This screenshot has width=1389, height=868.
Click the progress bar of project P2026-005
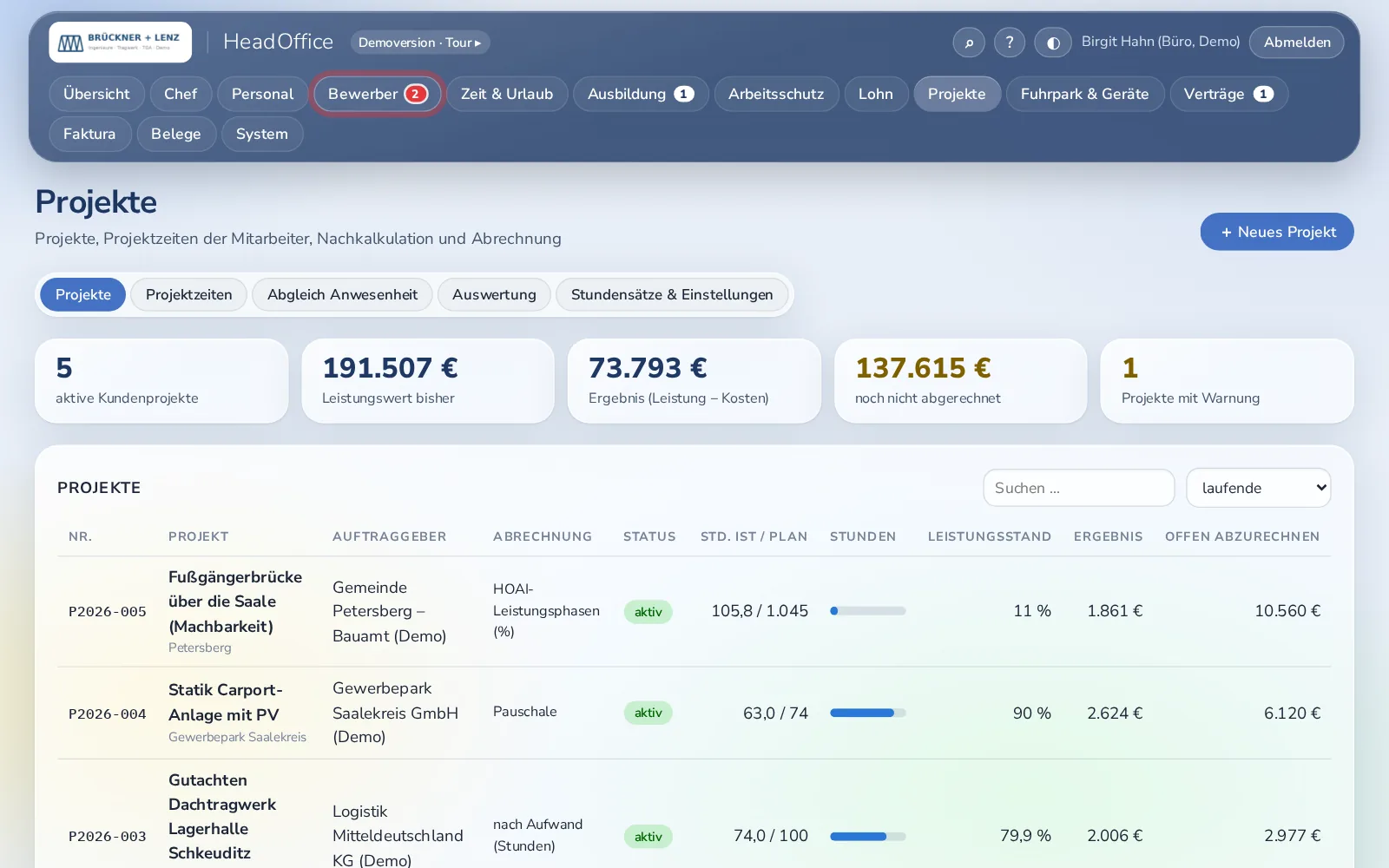click(x=868, y=611)
